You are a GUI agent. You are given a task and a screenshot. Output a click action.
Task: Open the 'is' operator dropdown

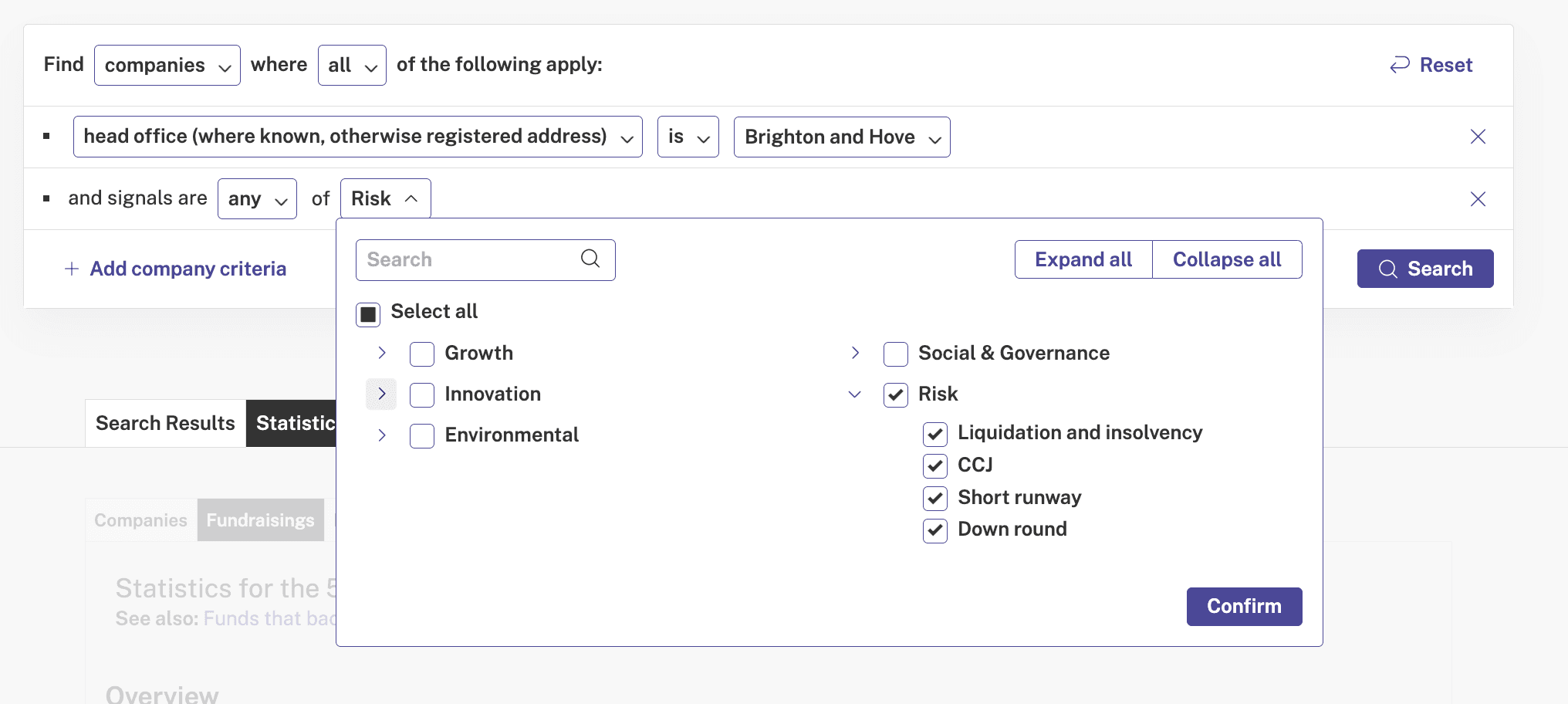[x=688, y=137]
